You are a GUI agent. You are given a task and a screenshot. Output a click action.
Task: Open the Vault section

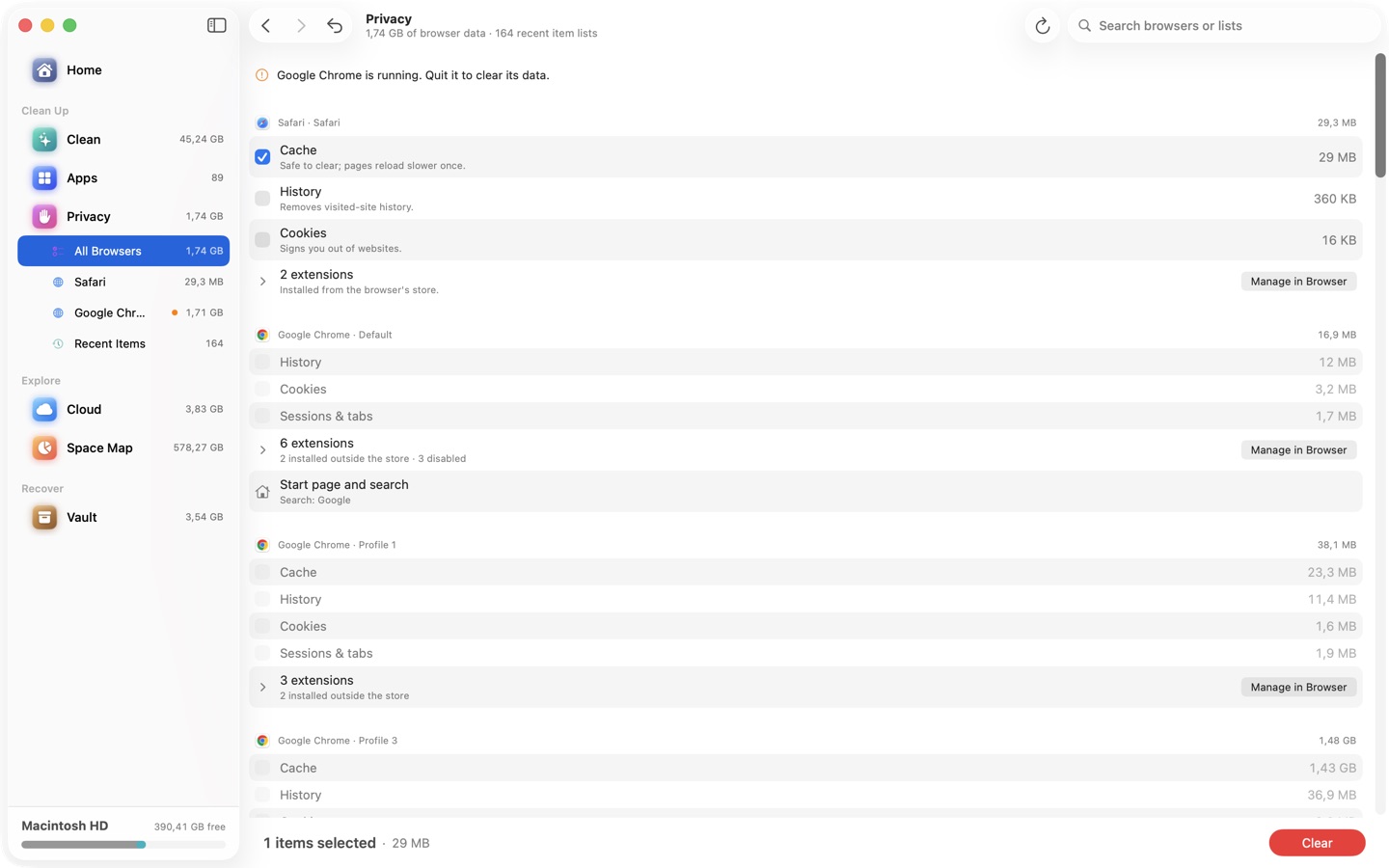tap(123, 518)
